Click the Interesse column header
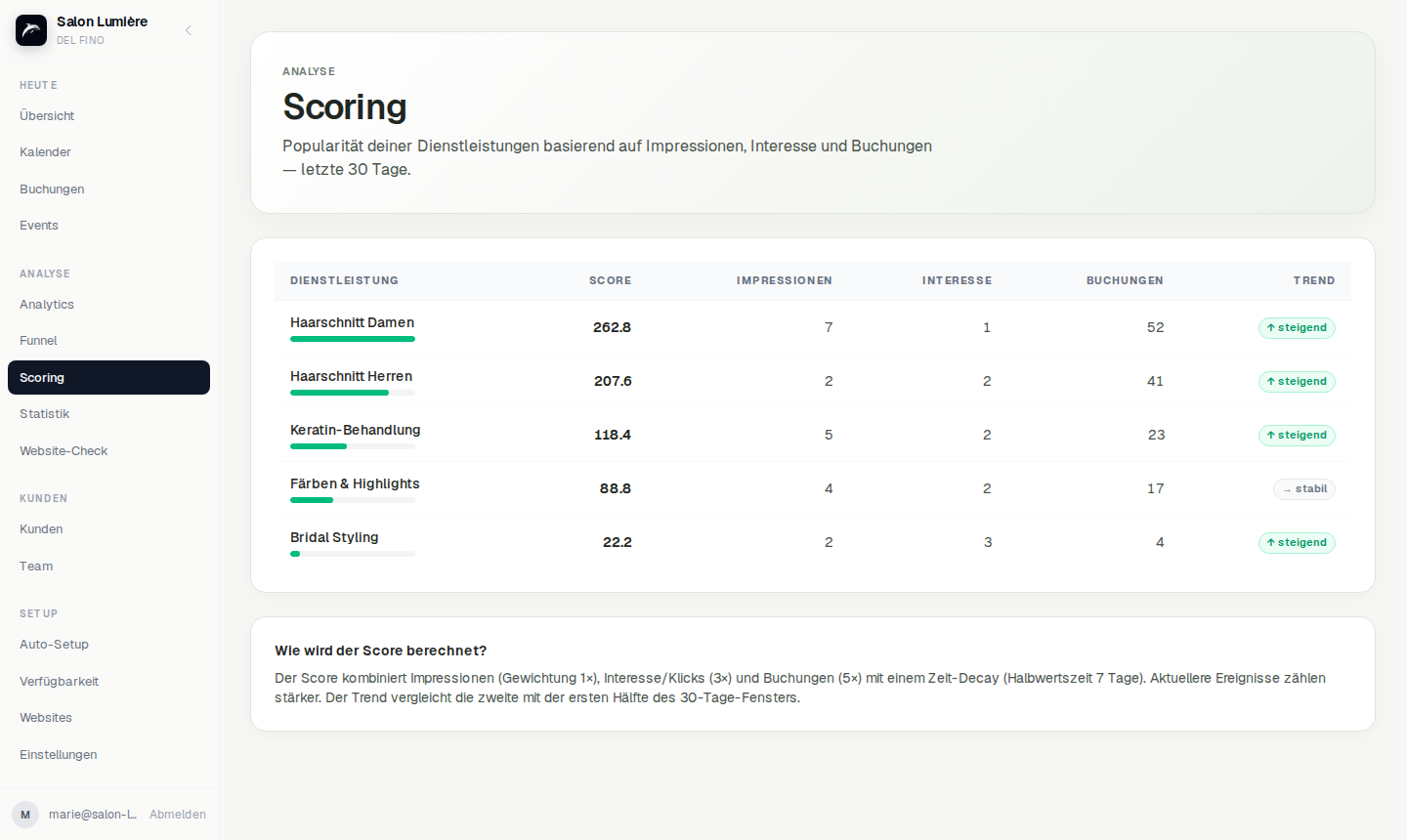The height and width of the screenshot is (840, 1407). 957,280
